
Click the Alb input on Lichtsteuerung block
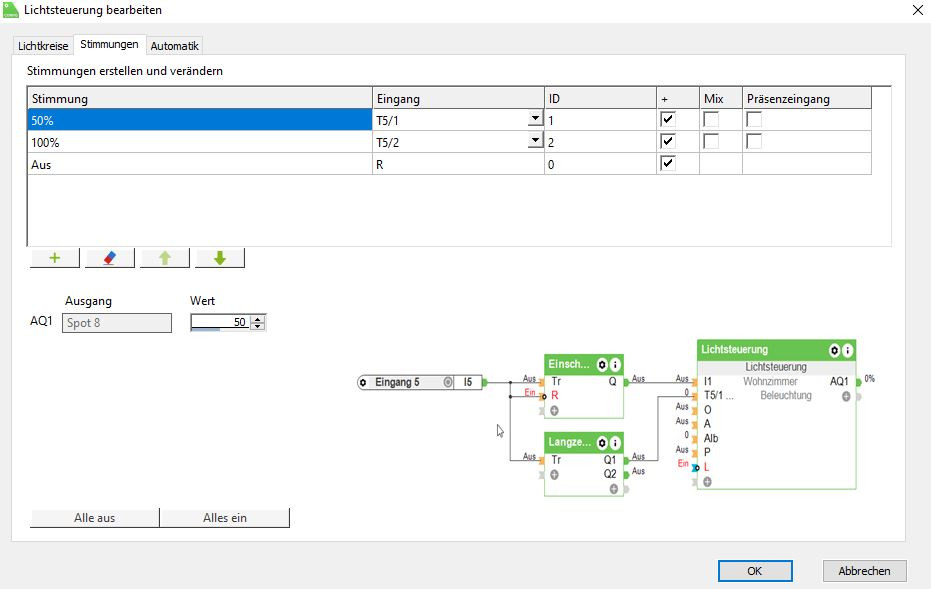[711, 438]
